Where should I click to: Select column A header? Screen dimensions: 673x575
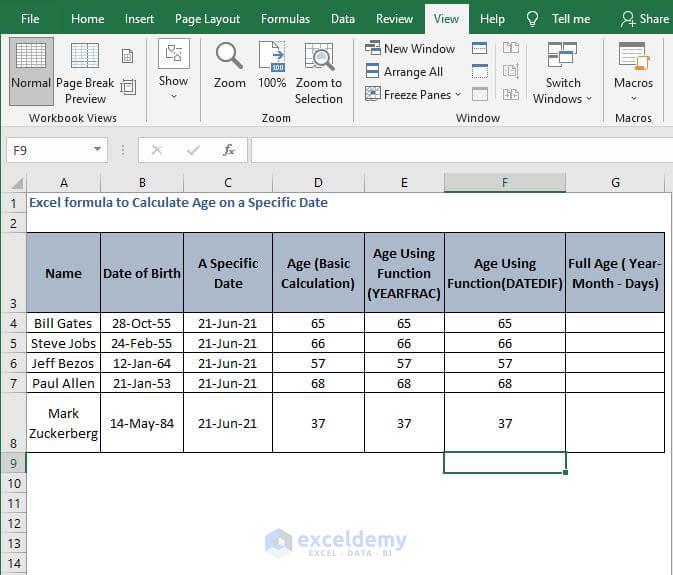coord(64,183)
